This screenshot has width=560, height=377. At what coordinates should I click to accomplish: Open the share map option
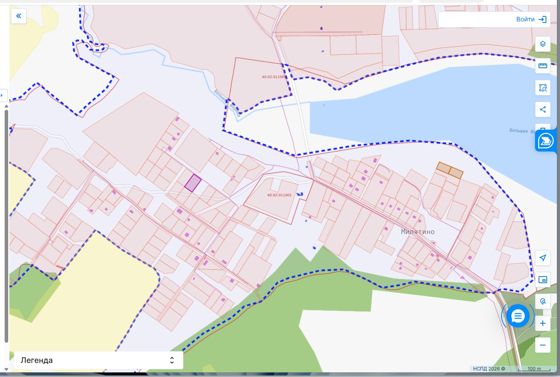[x=542, y=110]
